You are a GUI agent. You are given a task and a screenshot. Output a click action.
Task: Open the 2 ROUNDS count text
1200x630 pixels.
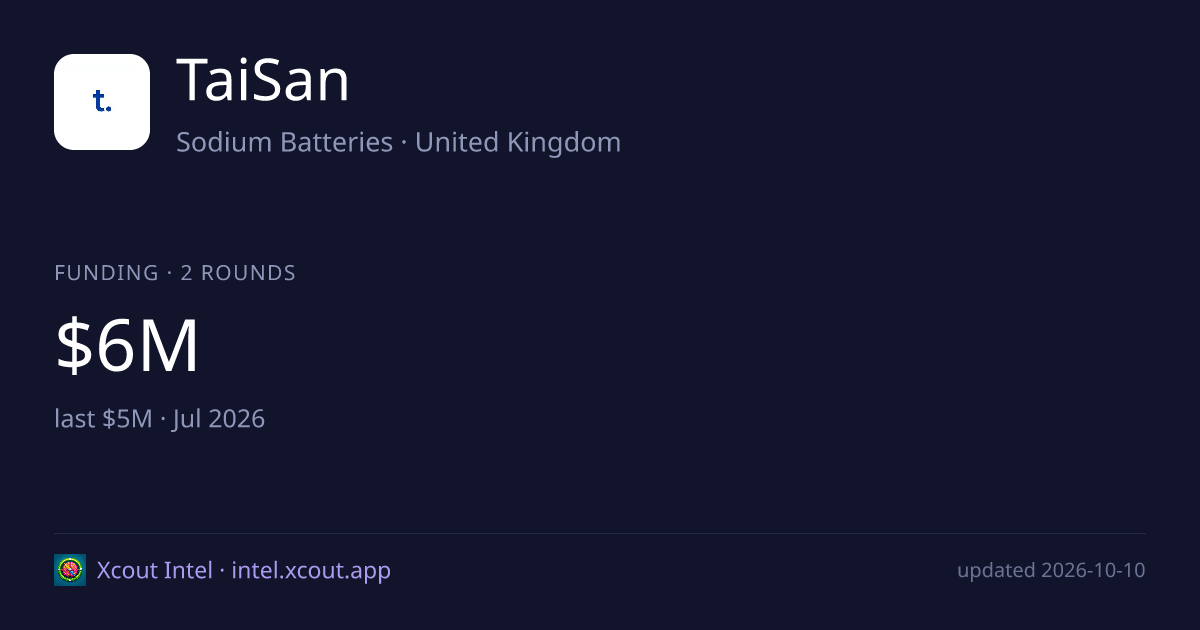click(238, 273)
